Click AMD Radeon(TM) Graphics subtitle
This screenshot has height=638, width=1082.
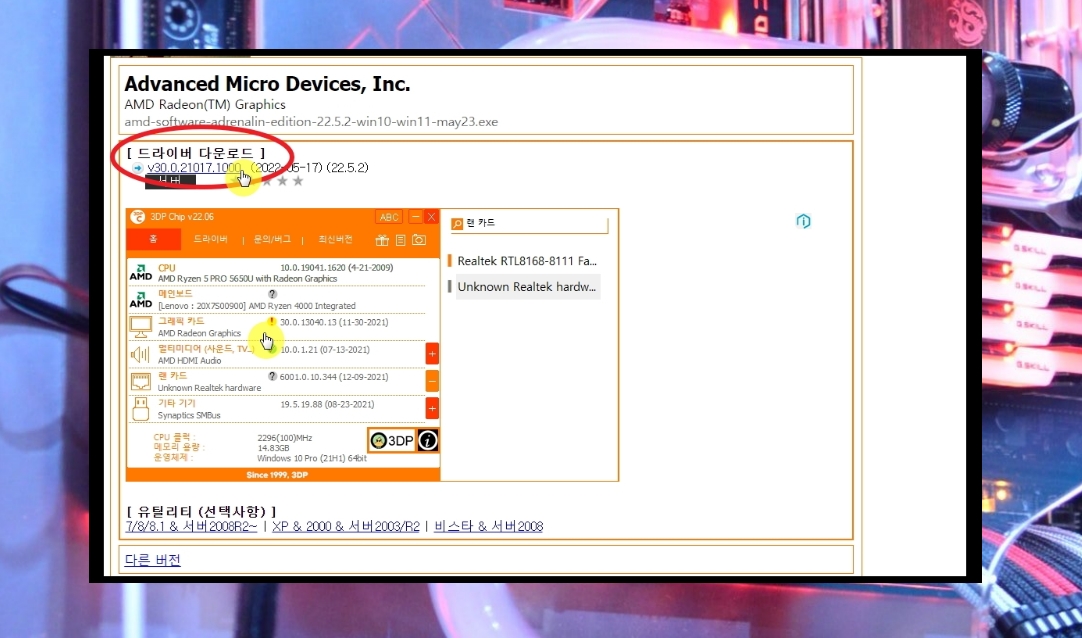click(x=205, y=105)
